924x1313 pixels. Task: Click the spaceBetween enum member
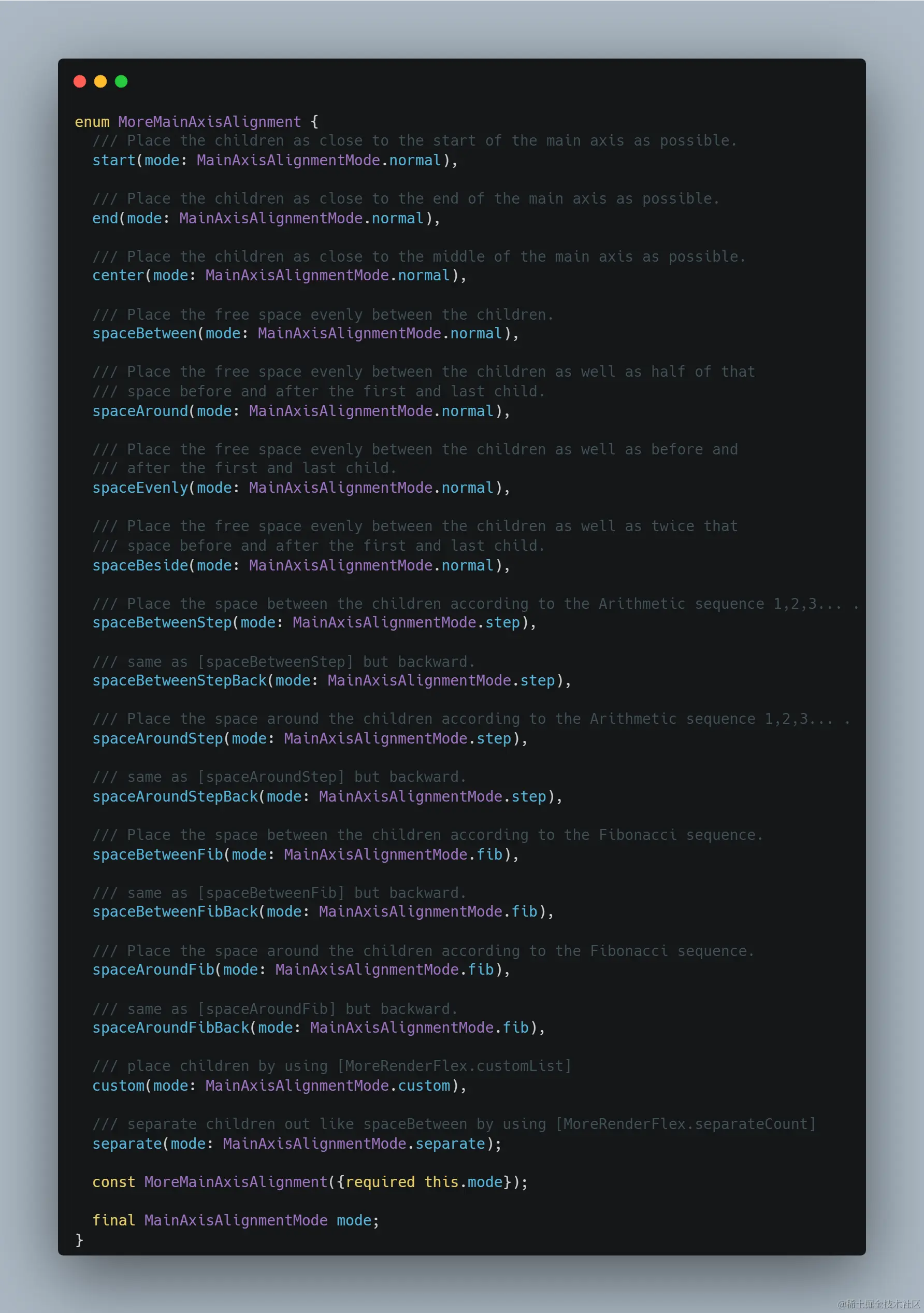tap(143, 333)
